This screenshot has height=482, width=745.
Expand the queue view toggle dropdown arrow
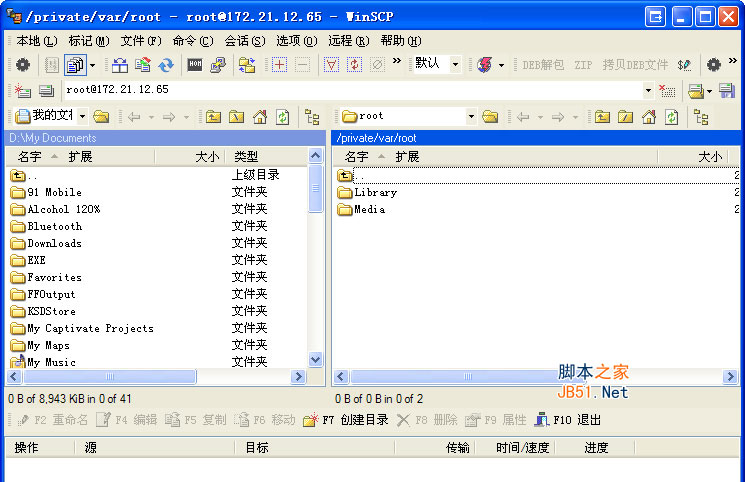click(92, 65)
